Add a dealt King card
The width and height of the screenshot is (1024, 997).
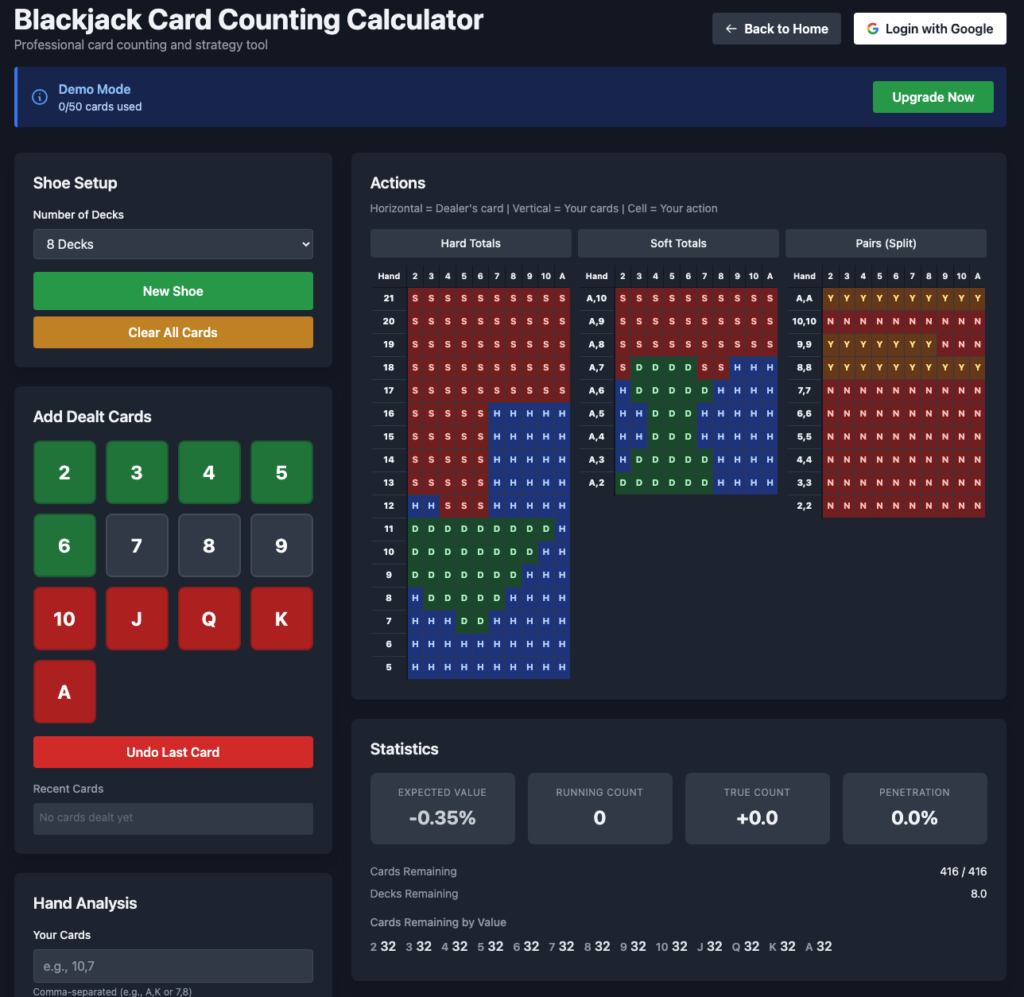pos(281,618)
